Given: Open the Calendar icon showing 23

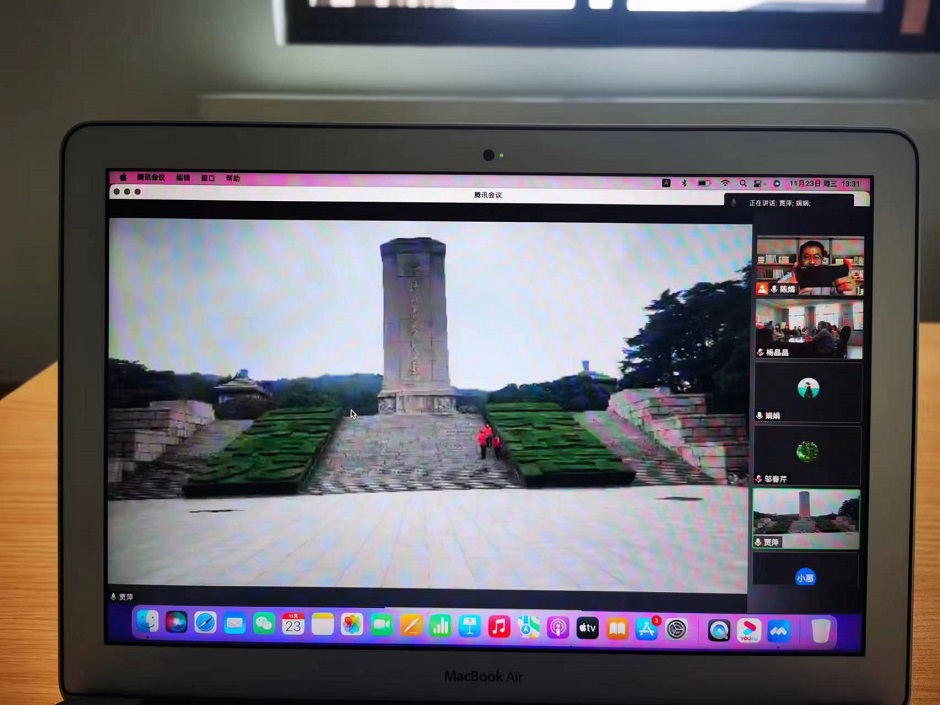Looking at the screenshot, I should coord(293,624).
